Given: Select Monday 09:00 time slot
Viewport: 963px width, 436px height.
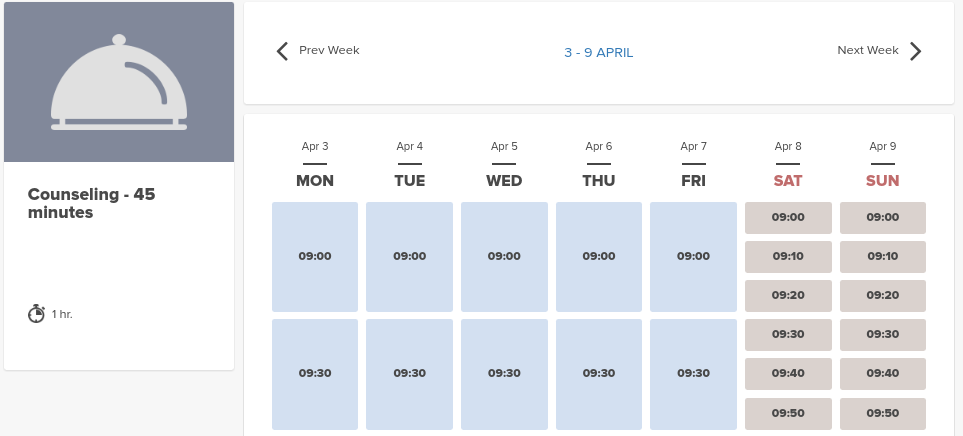Looking at the screenshot, I should (315, 256).
